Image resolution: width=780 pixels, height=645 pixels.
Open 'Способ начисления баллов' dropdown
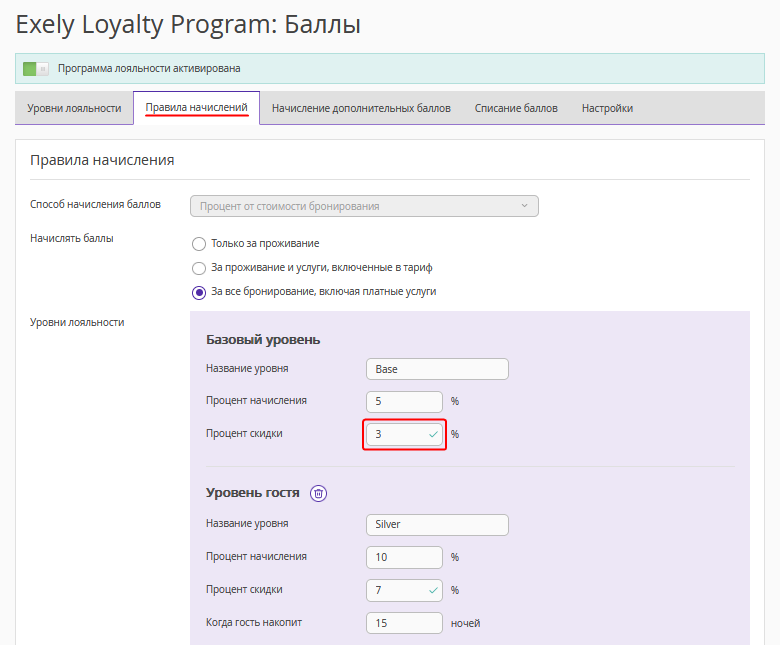point(364,207)
